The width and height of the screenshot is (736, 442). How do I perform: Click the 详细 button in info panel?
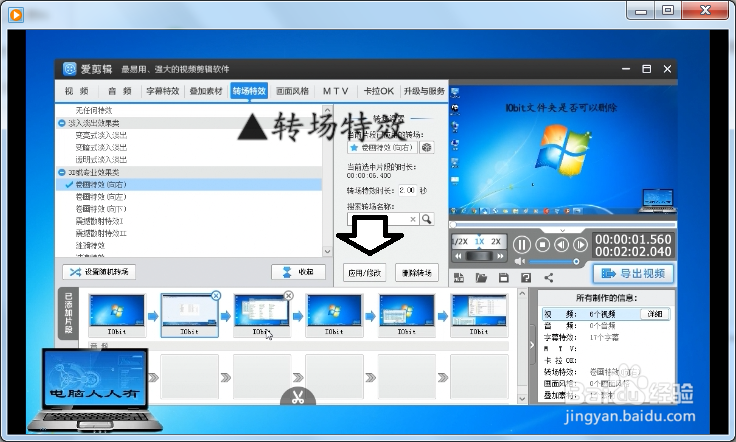coord(655,314)
